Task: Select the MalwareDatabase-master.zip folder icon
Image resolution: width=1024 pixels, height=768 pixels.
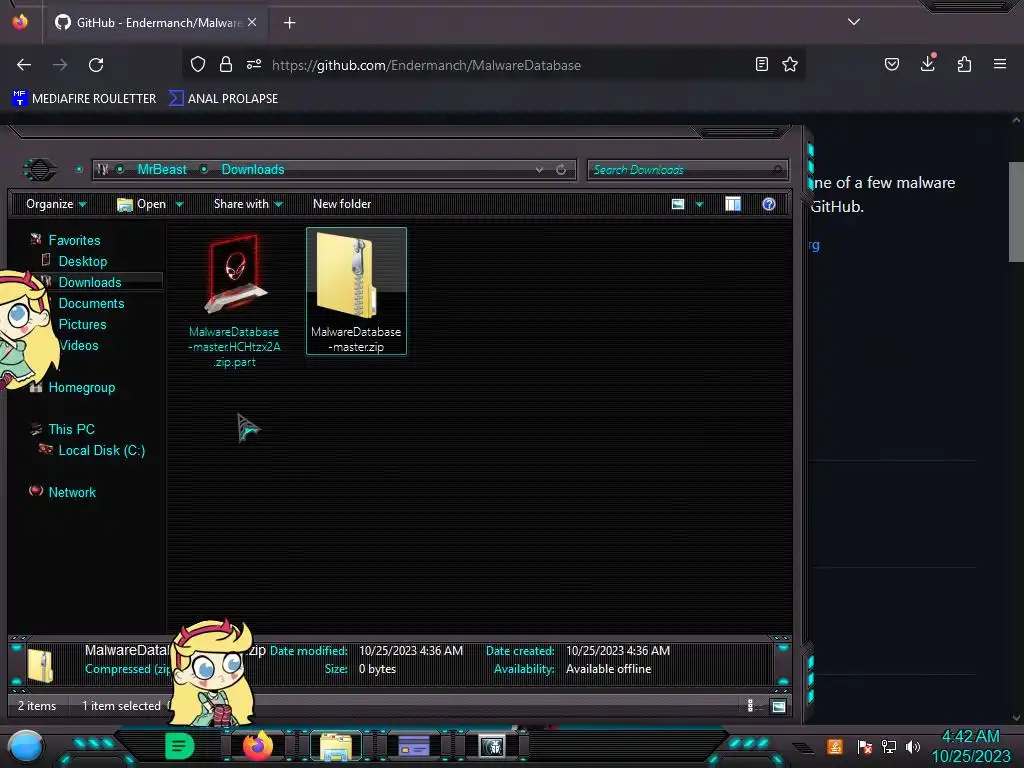Action: (356, 291)
